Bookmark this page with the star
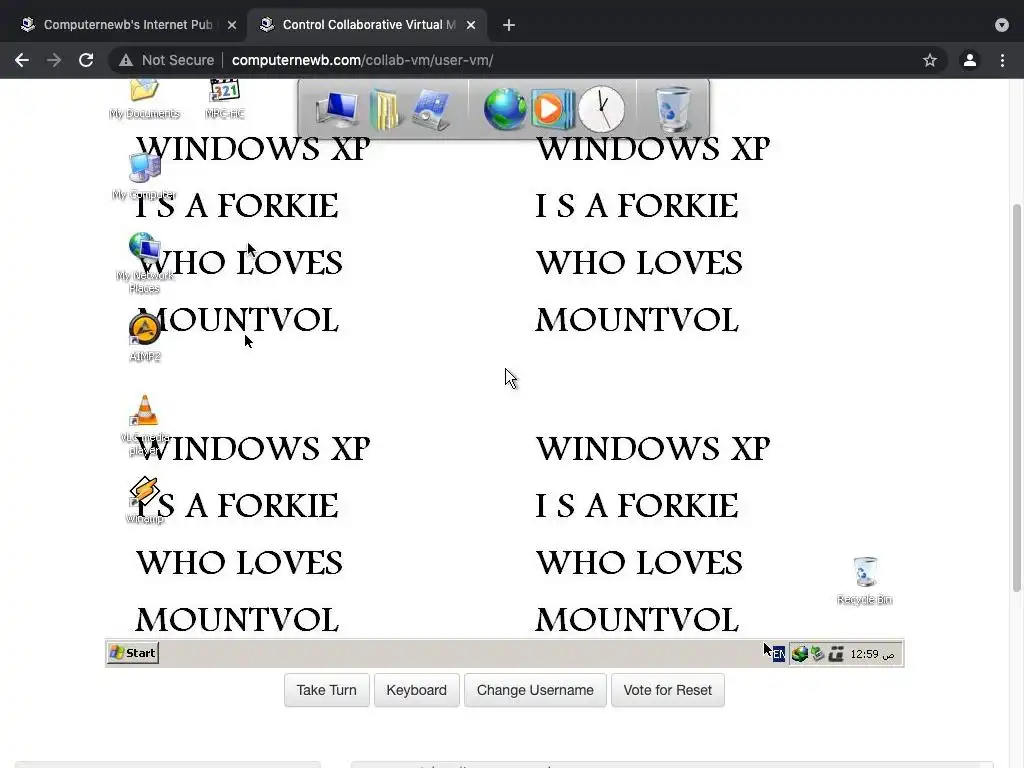Viewport: 1024px width, 768px height. pyautogui.click(x=930, y=60)
